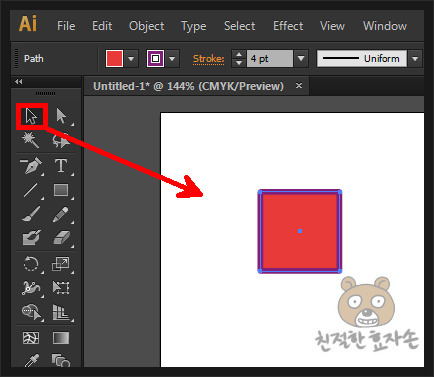
Task: Decrease stroke weight with down arrow
Action: (x=239, y=63)
